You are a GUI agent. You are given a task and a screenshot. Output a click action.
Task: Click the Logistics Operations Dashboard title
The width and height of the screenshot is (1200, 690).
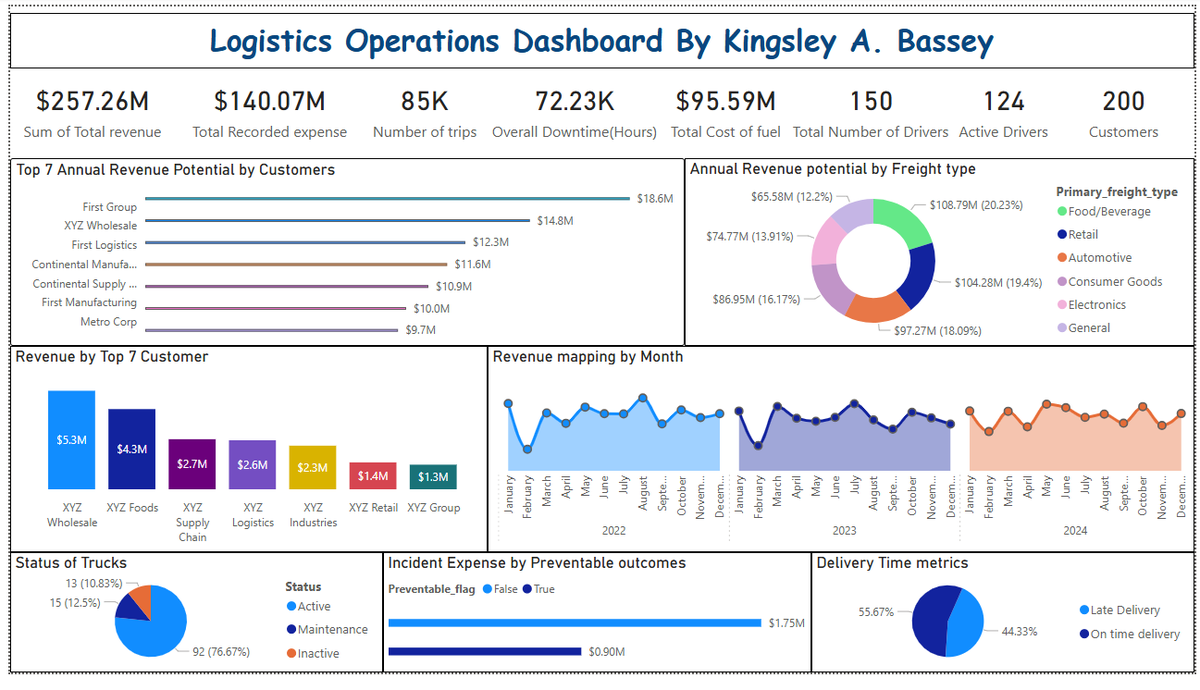click(x=602, y=41)
